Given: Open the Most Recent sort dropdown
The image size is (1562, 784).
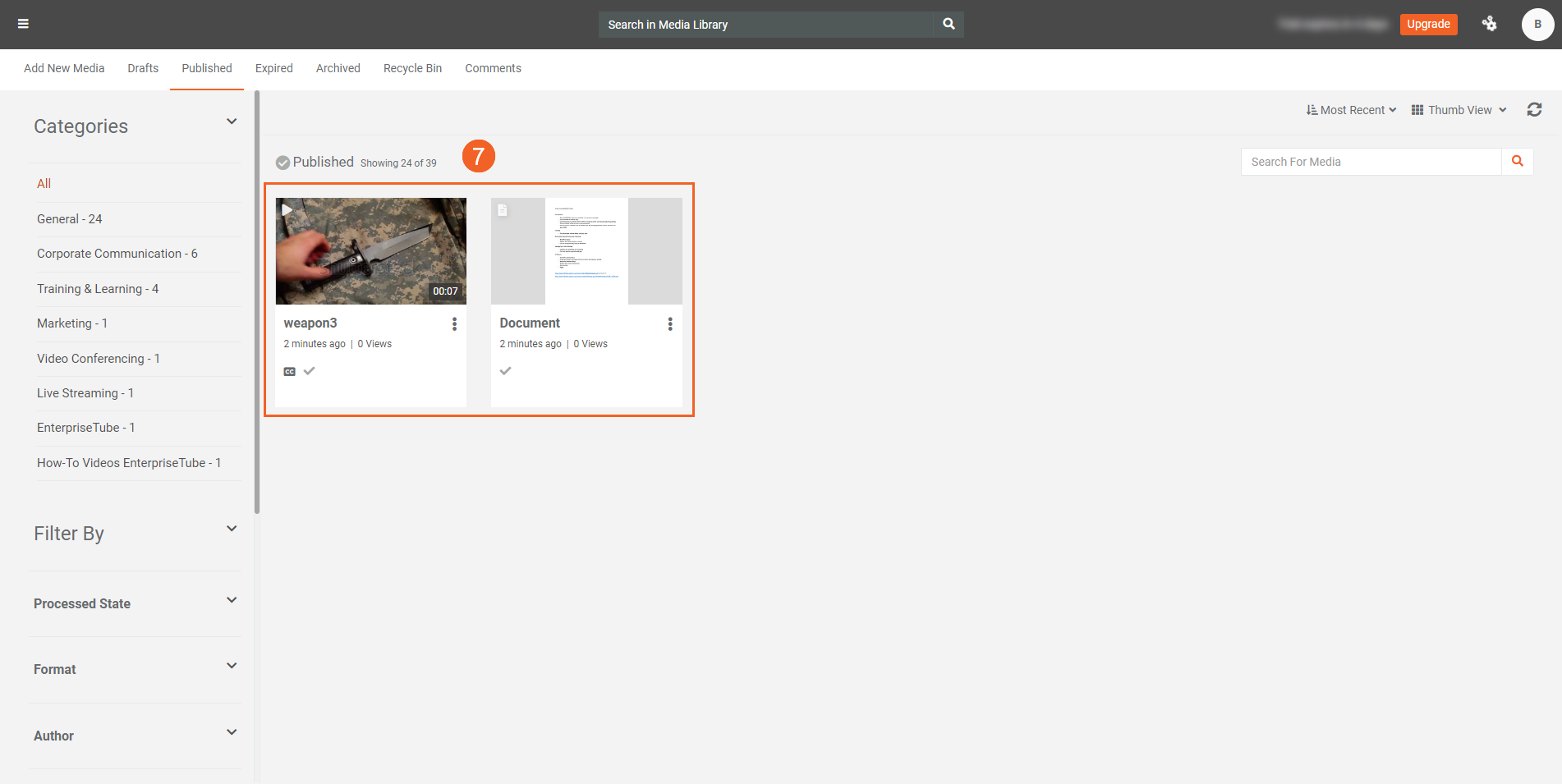Looking at the screenshot, I should coord(1351,110).
